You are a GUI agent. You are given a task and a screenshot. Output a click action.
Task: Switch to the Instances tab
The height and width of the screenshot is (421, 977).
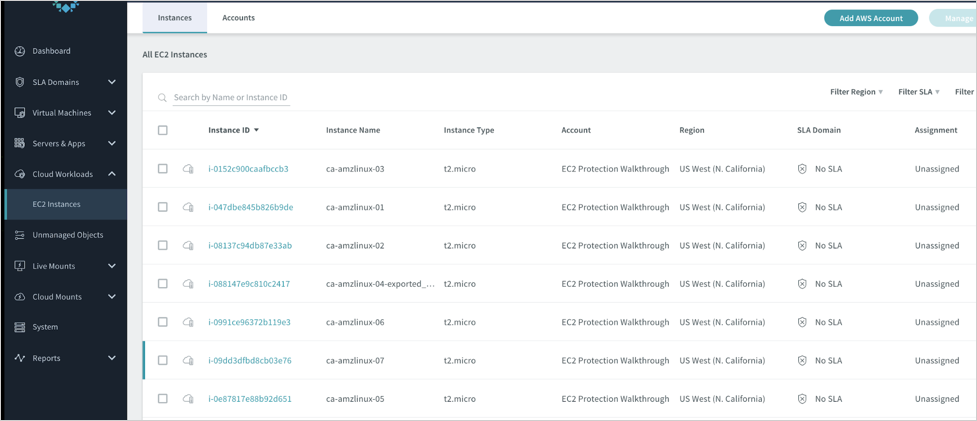pos(175,18)
